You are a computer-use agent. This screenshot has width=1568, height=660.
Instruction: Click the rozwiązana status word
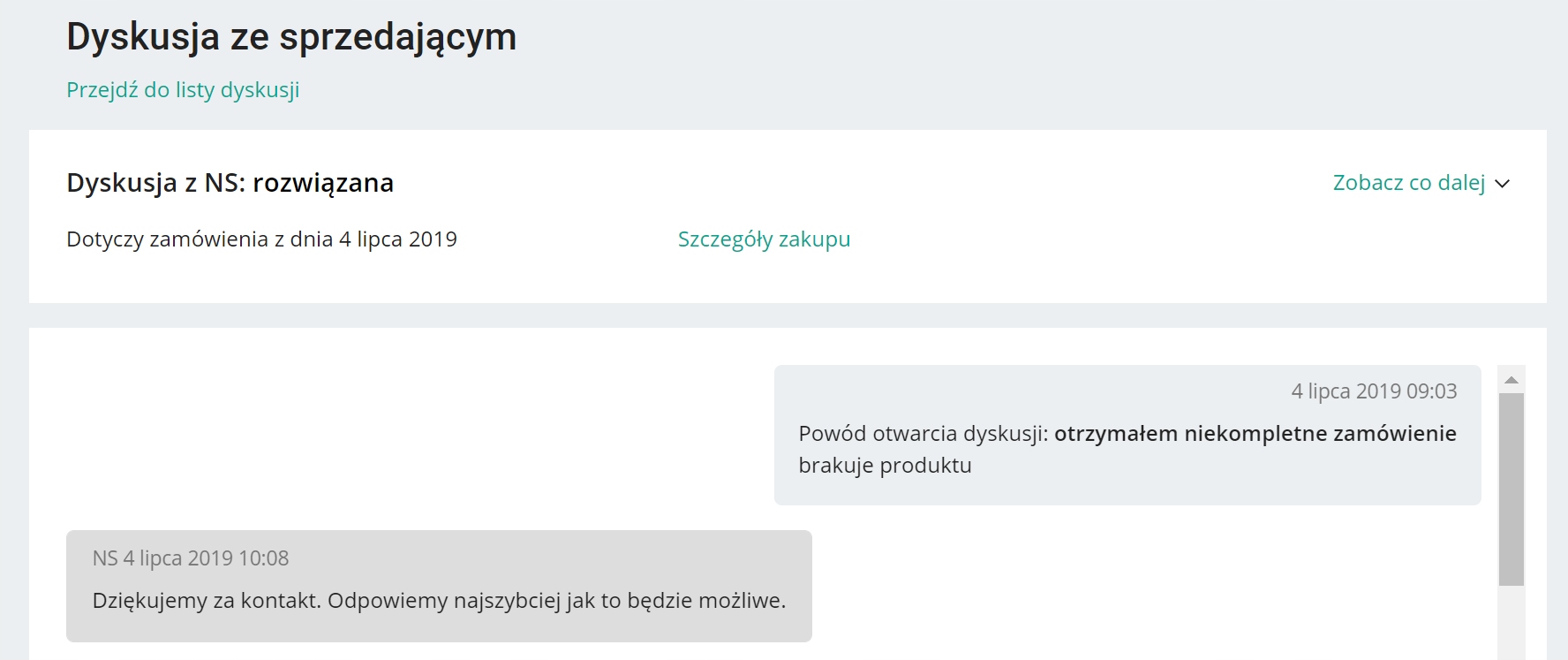click(323, 183)
